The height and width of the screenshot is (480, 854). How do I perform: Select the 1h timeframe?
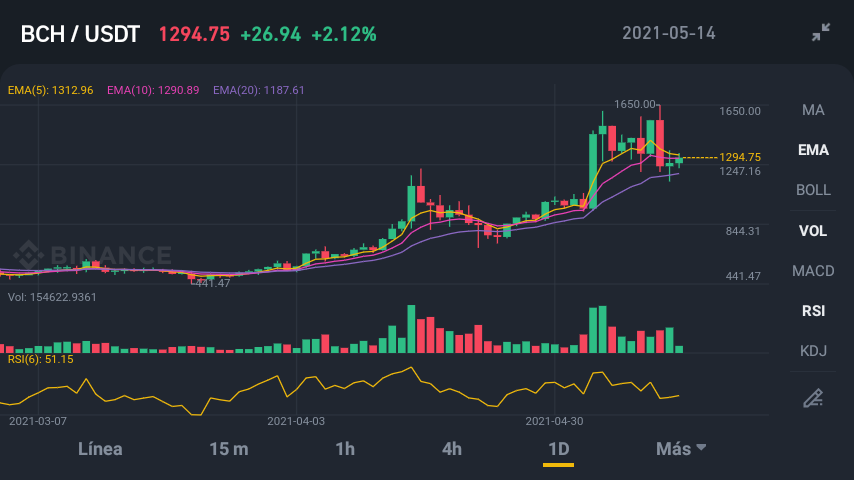[345, 448]
